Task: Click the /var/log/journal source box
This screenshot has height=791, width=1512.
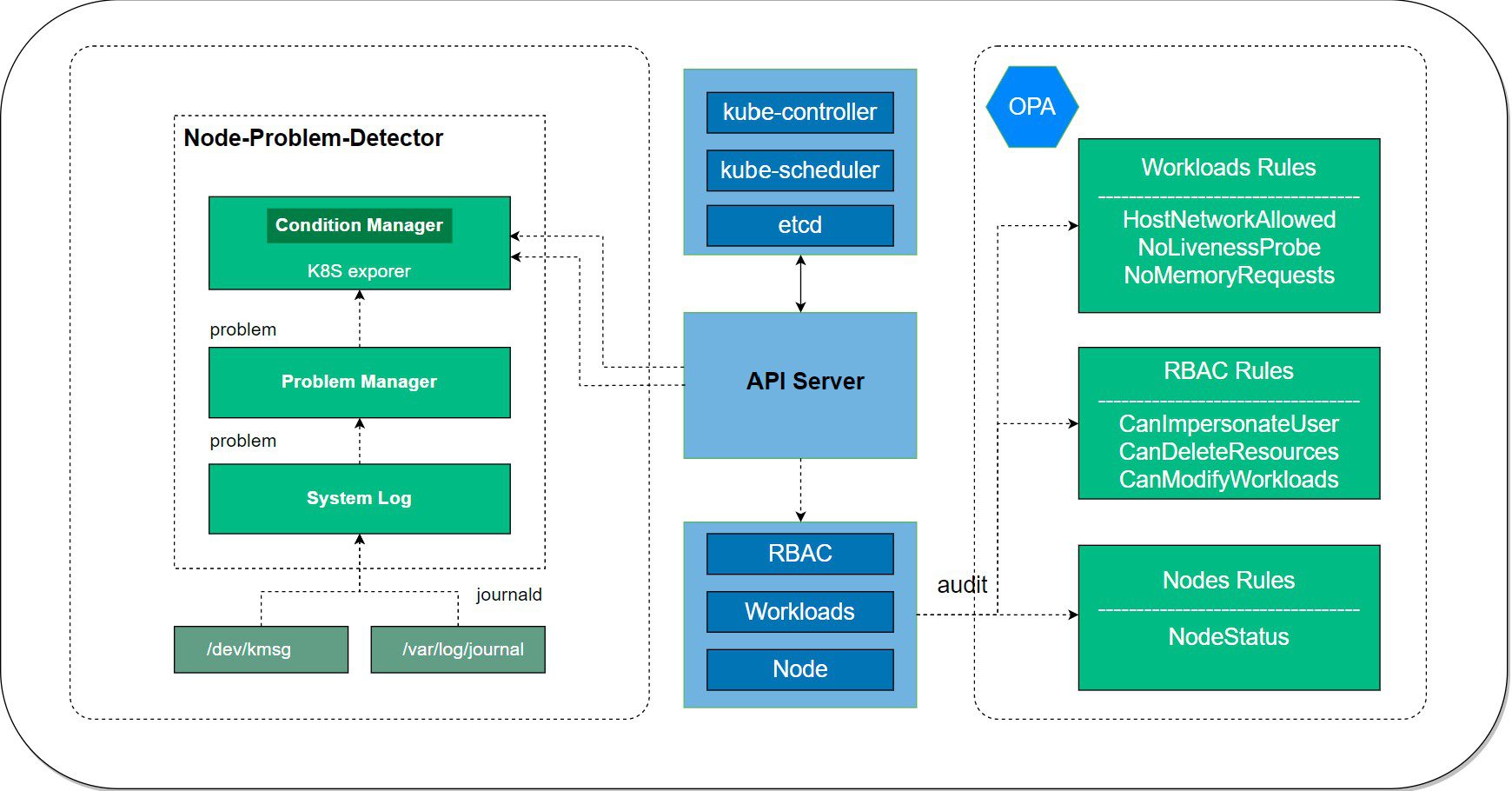Action: coord(458,649)
